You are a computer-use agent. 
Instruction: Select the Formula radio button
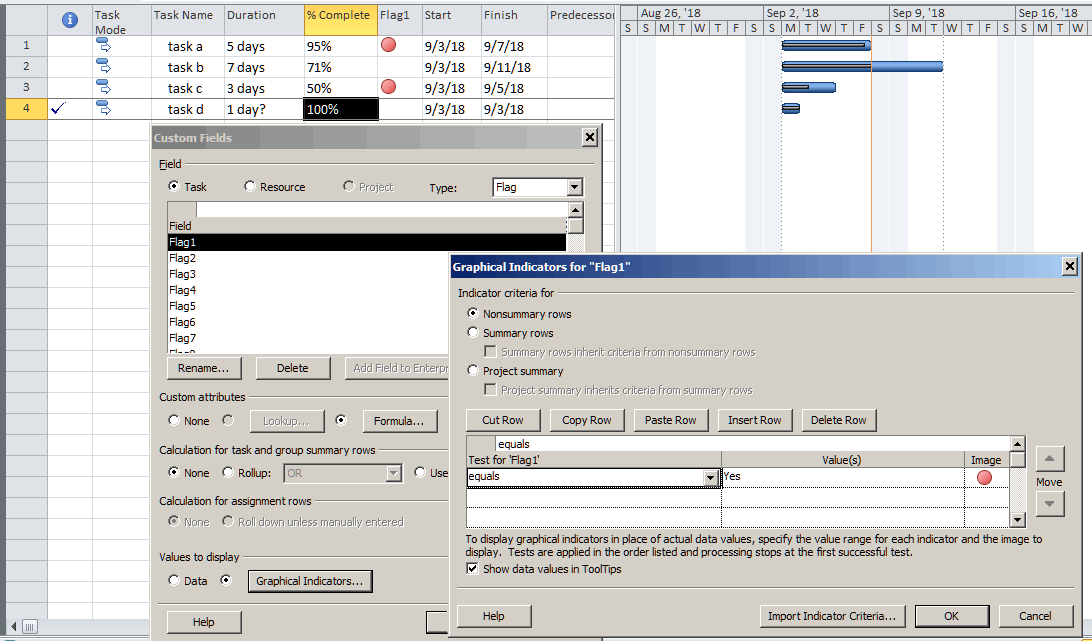point(341,420)
